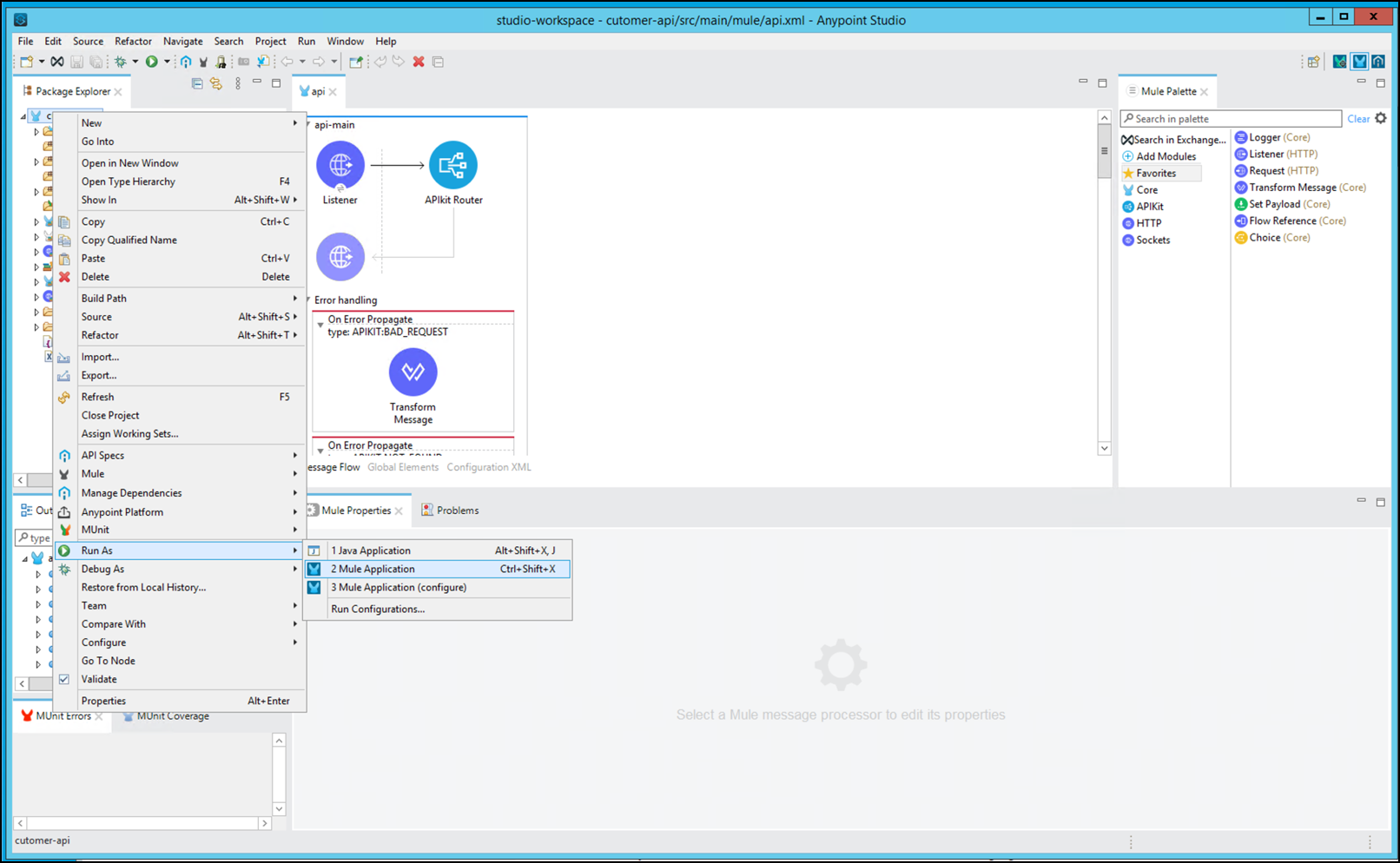This screenshot has width=1400, height=863.
Task: Choose Set Payload (Core) in palette
Action: tap(1282, 204)
